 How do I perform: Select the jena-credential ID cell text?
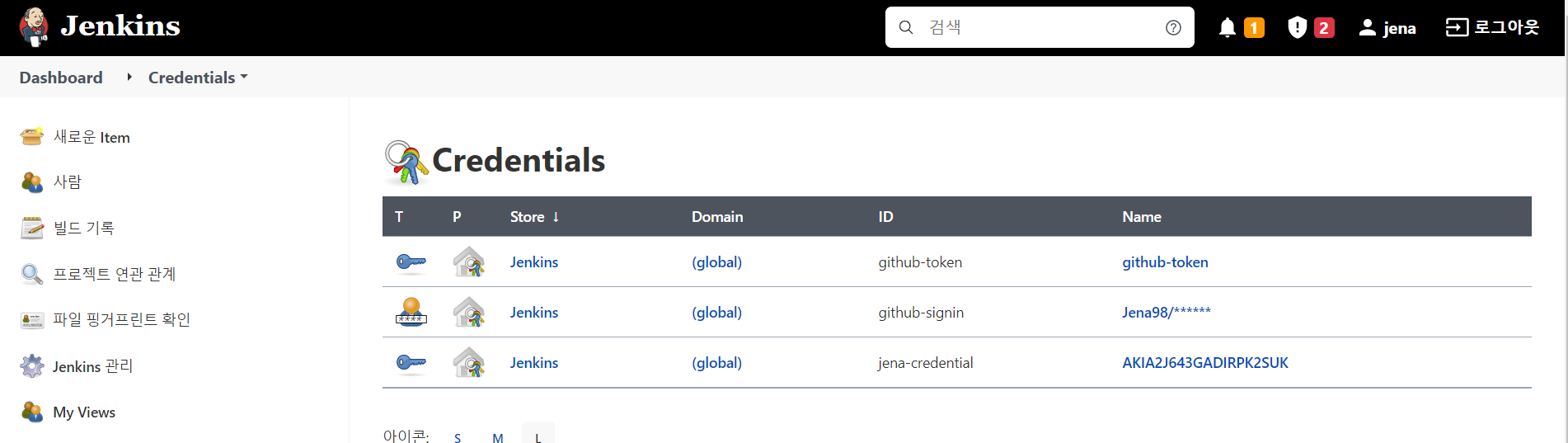pyautogui.click(x=926, y=363)
